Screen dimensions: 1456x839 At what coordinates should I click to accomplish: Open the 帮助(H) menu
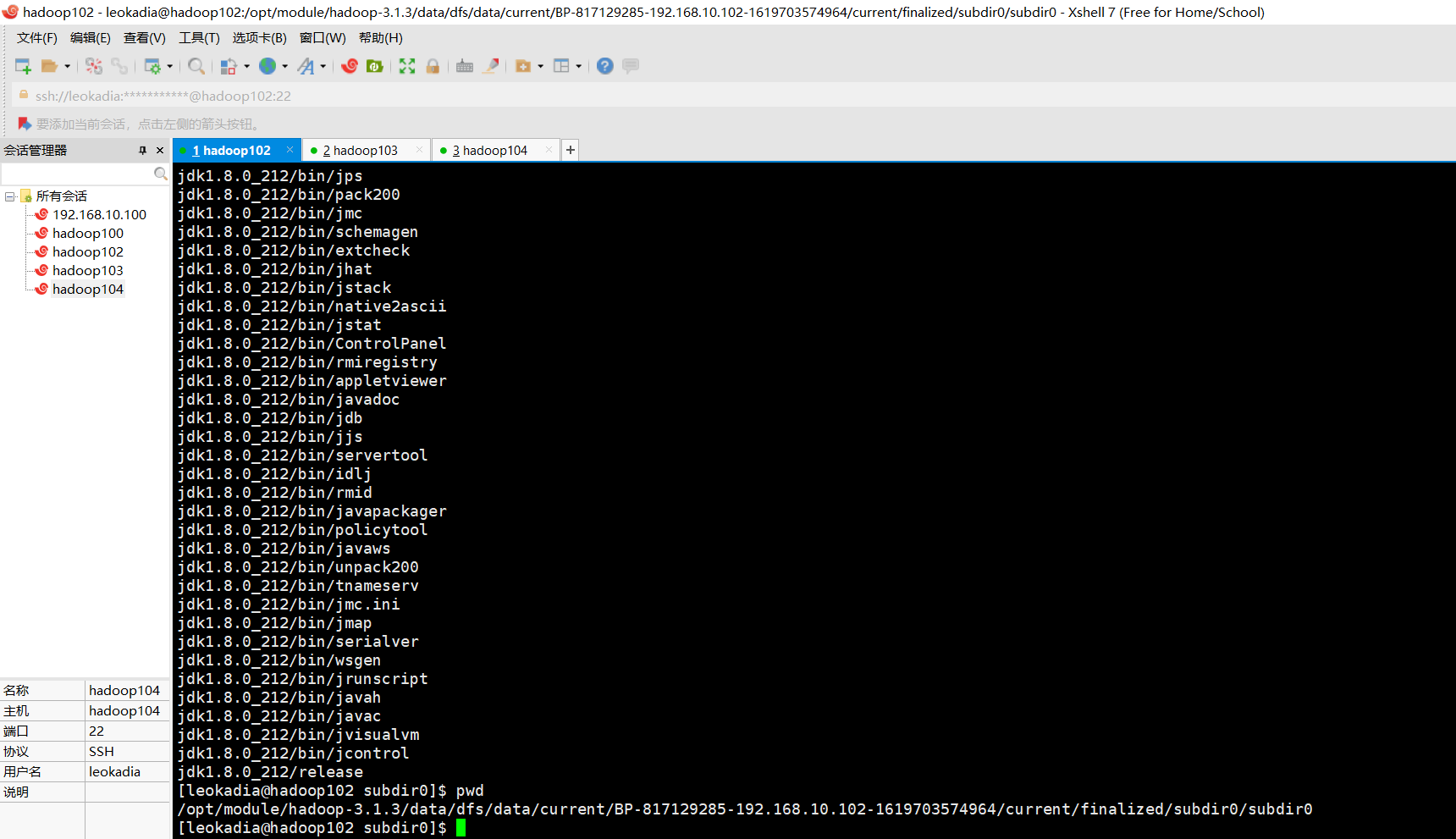[381, 38]
